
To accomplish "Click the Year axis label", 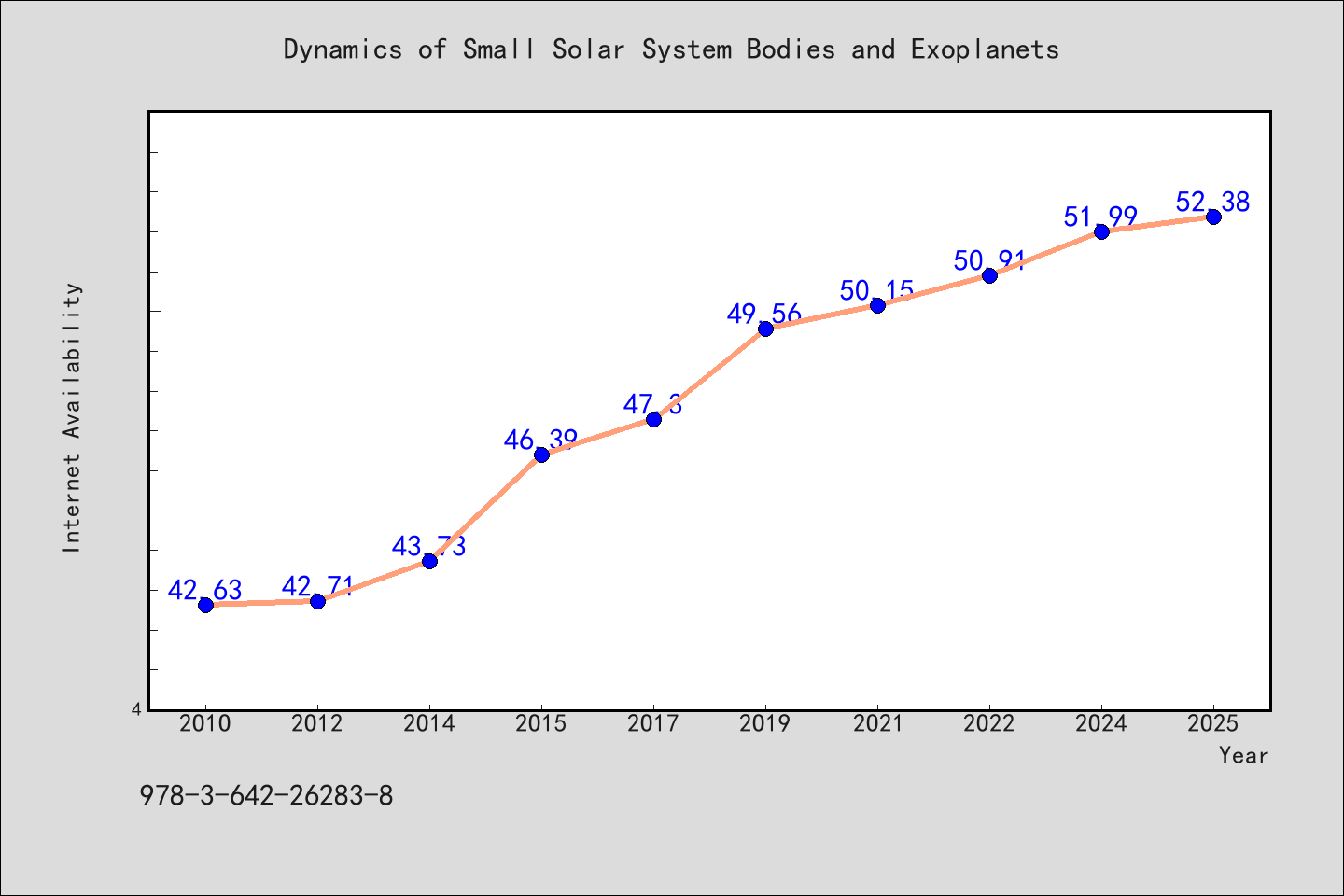I will pyautogui.click(x=1244, y=756).
